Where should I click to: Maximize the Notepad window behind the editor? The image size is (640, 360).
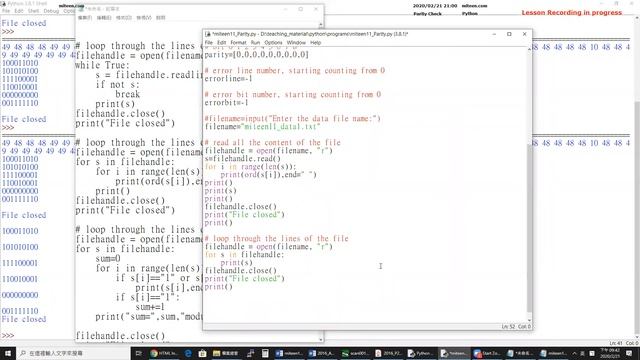click(300, 9)
